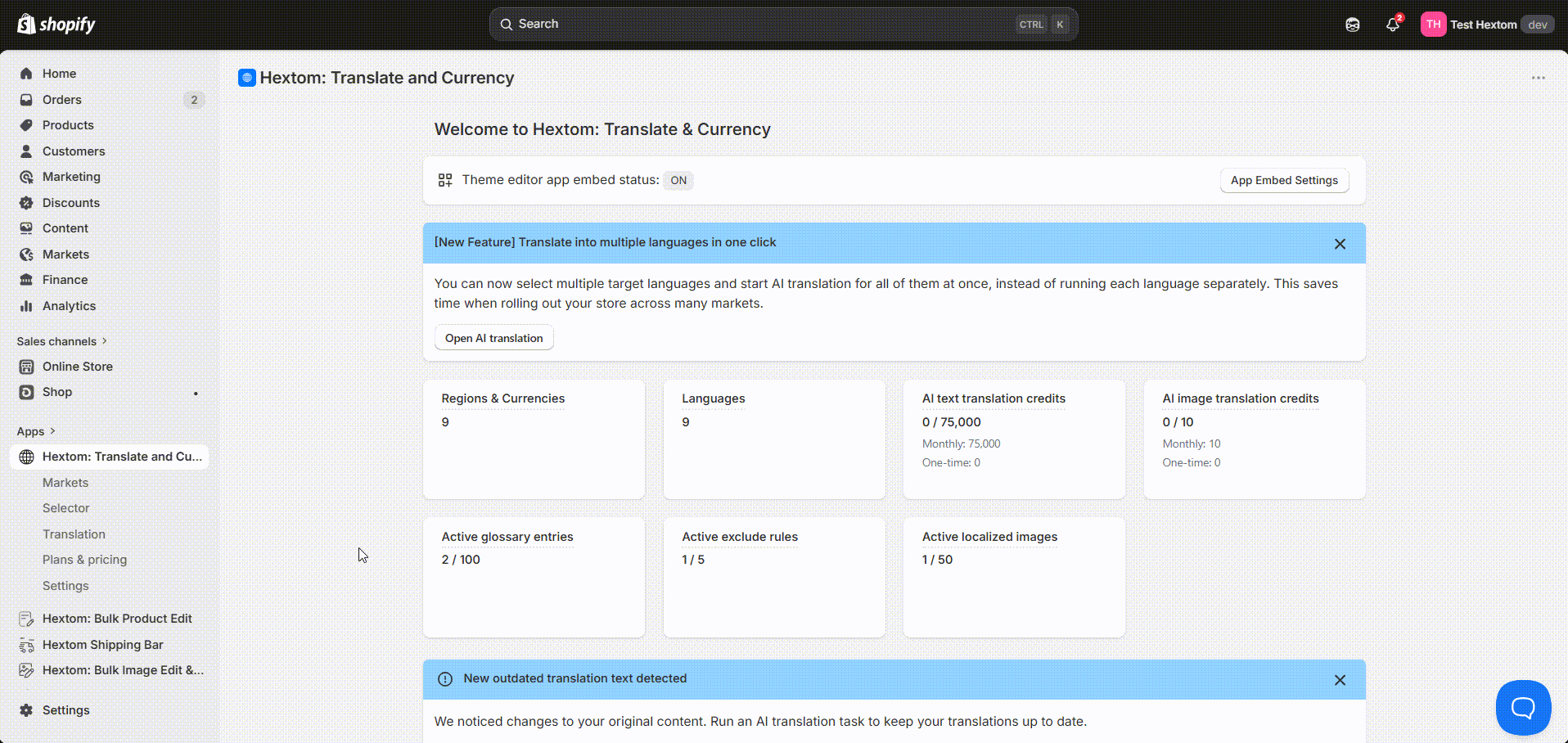Click the dev badge in top bar
The height and width of the screenshot is (743, 1568).
click(x=1537, y=25)
